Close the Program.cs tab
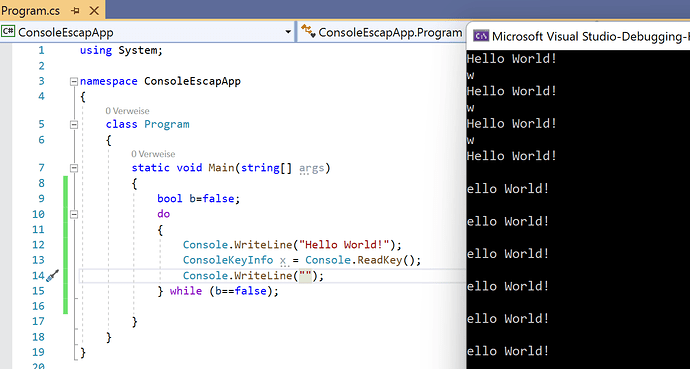This screenshot has height=369, width=690. (x=94, y=11)
